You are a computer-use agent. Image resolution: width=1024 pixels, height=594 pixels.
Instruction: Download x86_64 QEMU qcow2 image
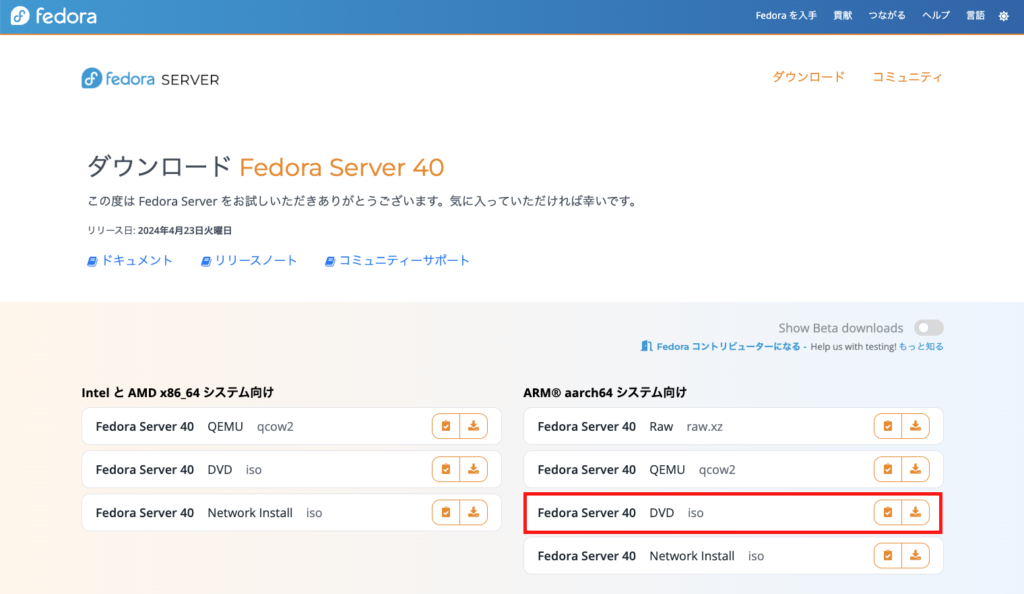(x=473, y=426)
